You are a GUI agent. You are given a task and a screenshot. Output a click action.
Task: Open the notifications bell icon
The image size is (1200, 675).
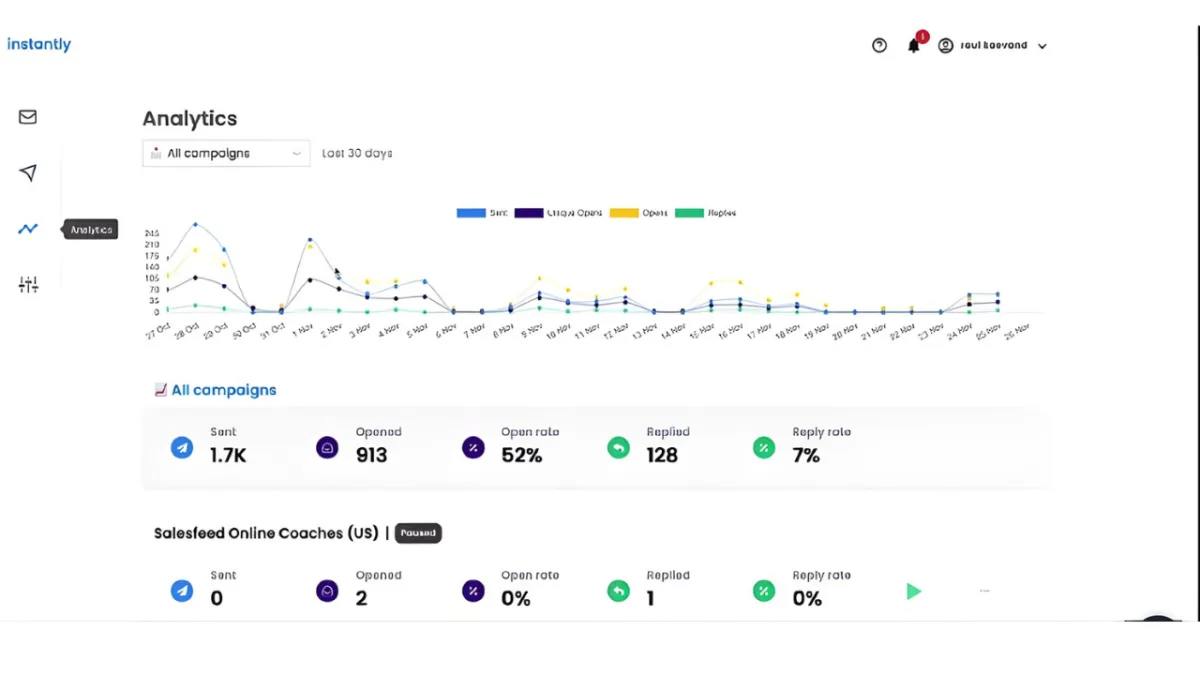913,45
